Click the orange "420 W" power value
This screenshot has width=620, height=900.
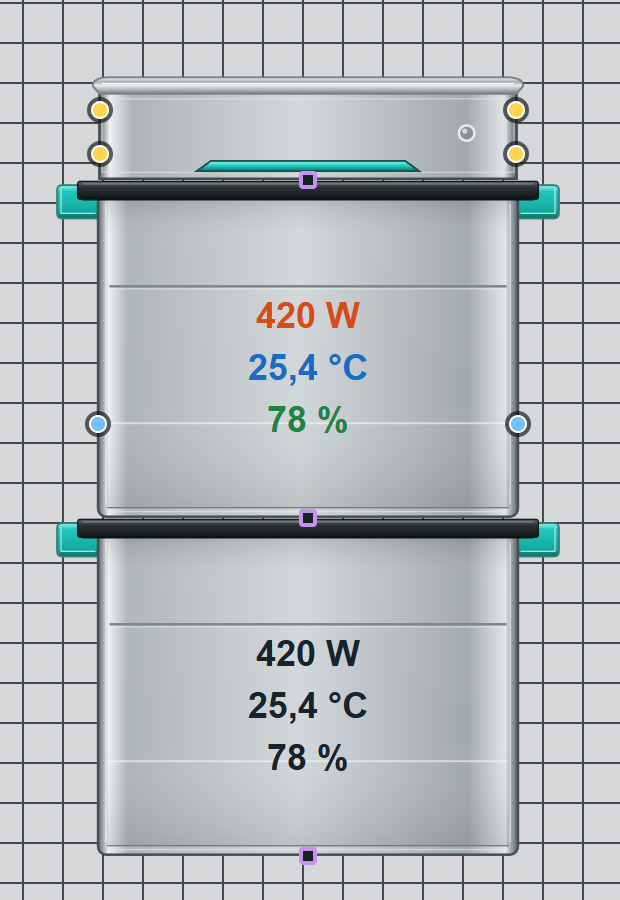(x=308, y=315)
